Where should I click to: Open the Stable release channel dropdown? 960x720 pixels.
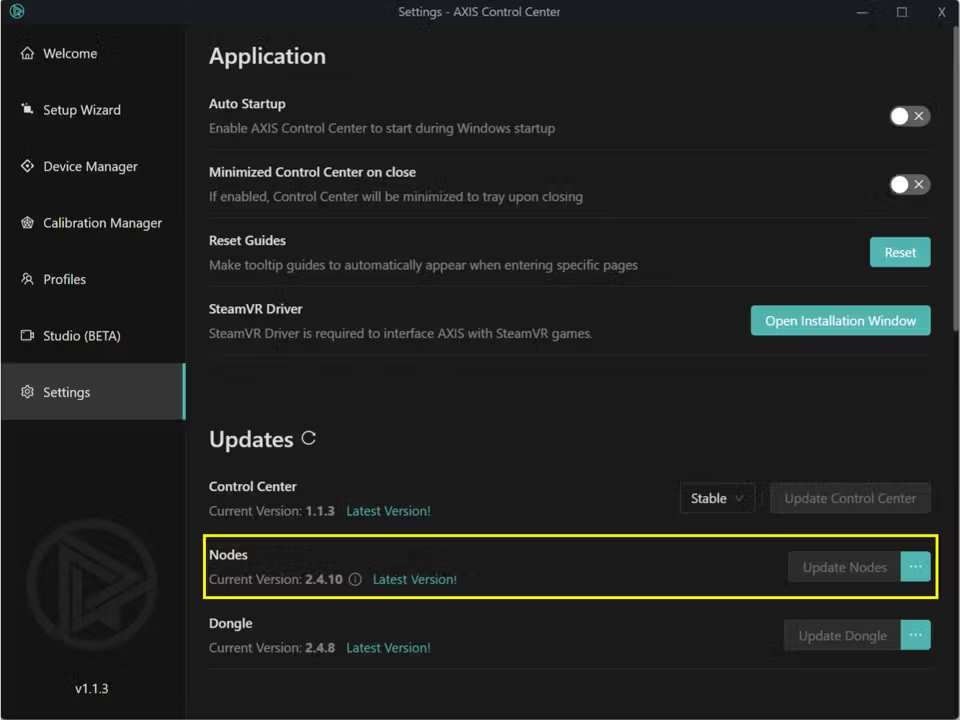click(717, 498)
